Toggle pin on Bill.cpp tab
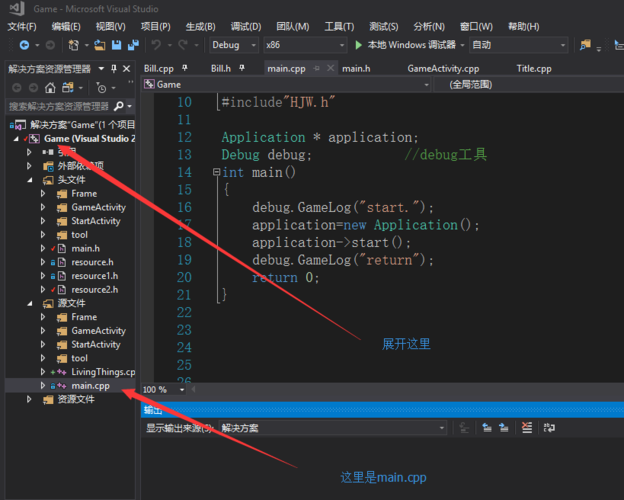This screenshot has height=500, width=624. coord(185,68)
